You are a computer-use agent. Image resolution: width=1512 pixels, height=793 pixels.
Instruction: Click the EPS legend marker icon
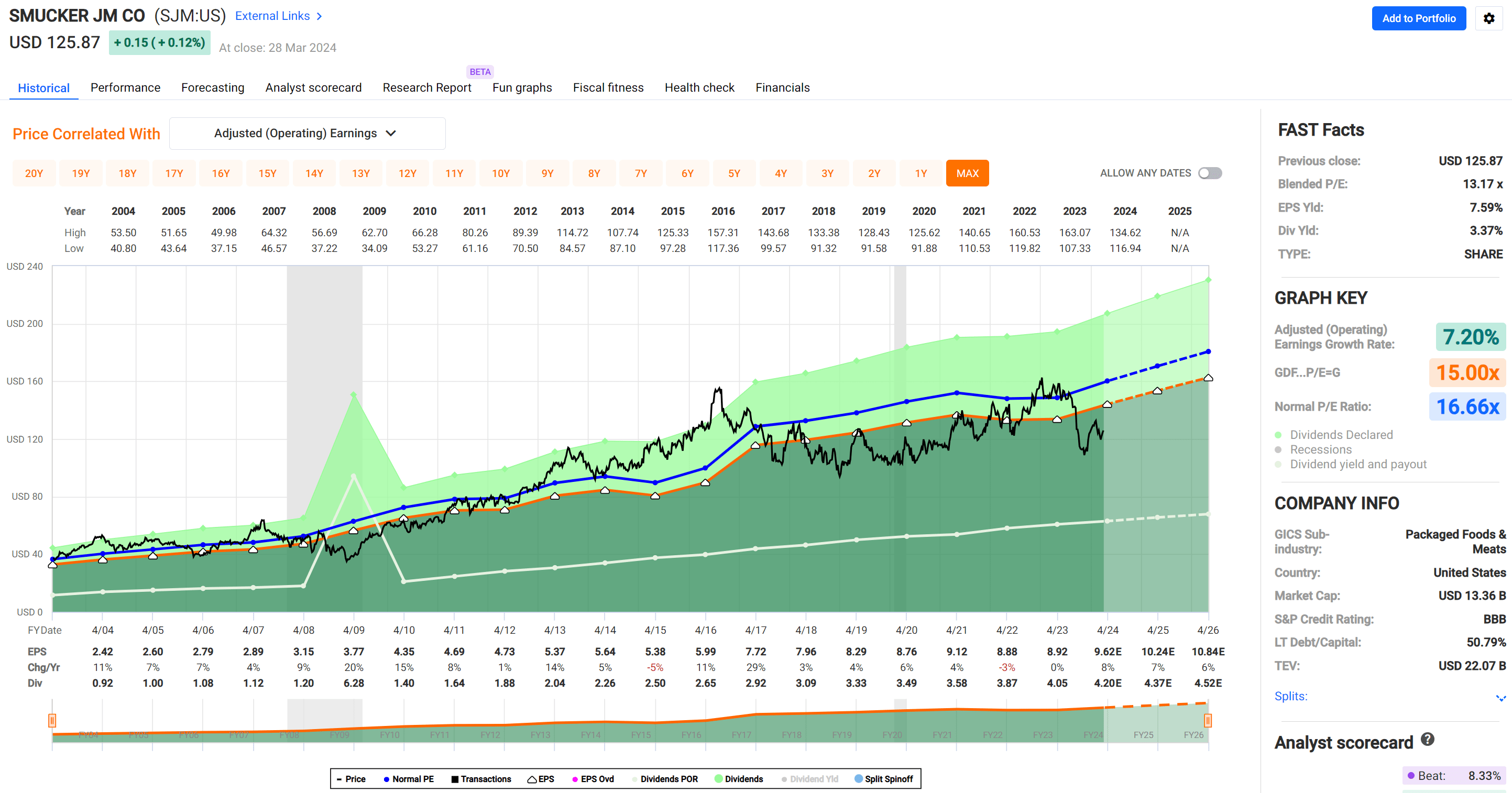tap(531, 779)
